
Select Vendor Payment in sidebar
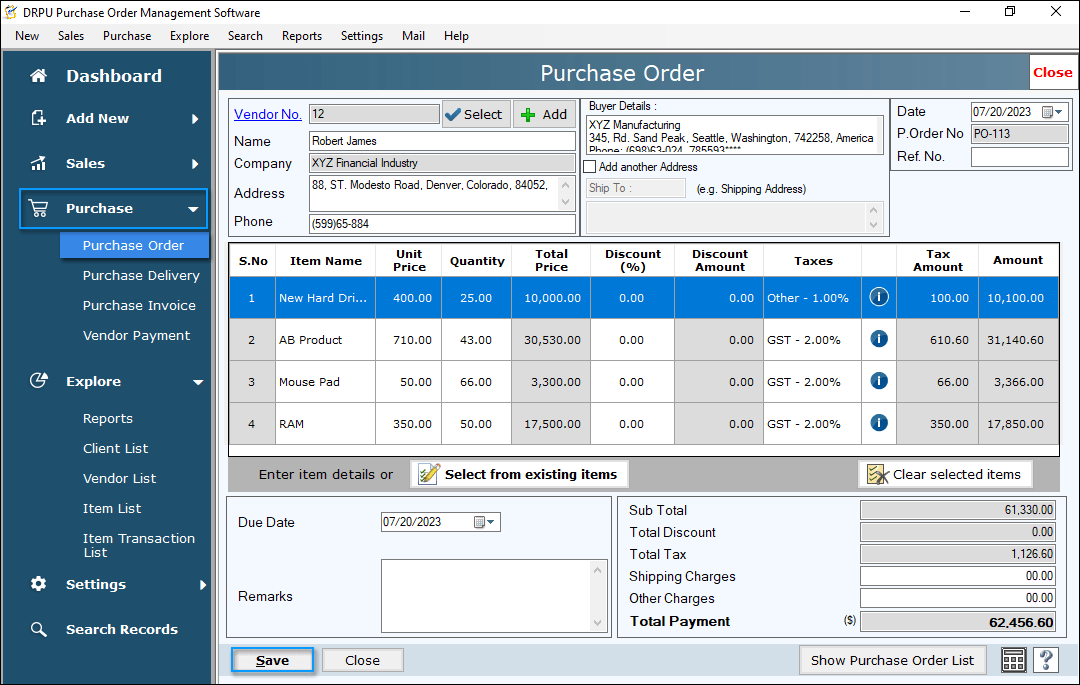tap(136, 335)
